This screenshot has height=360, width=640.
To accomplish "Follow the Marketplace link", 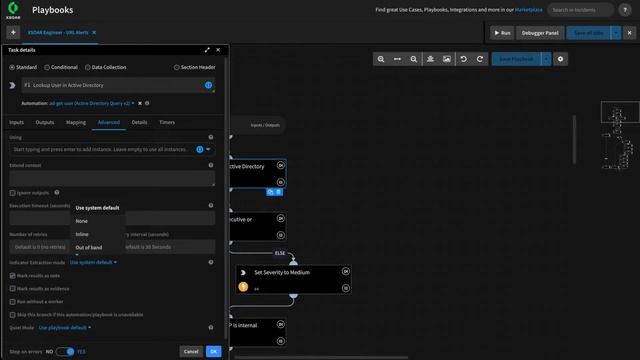I will [529, 10].
